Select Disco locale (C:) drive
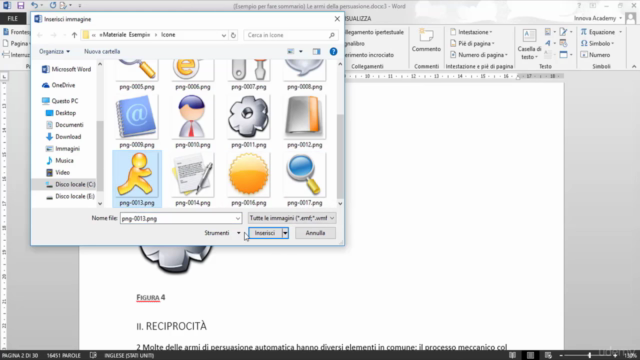640x360 pixels. pyautogui.click(x=70, y=184)
